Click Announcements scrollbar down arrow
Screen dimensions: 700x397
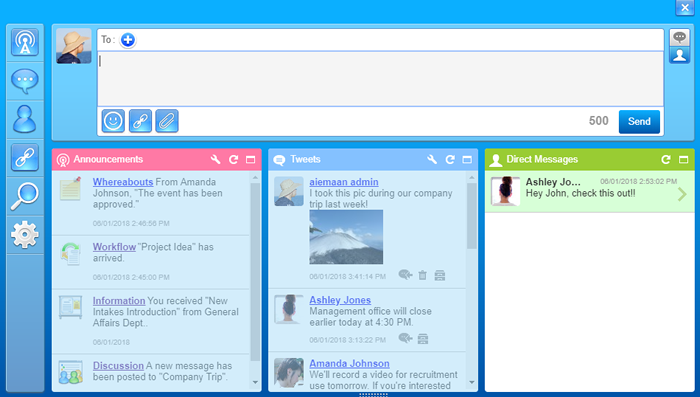255,382
